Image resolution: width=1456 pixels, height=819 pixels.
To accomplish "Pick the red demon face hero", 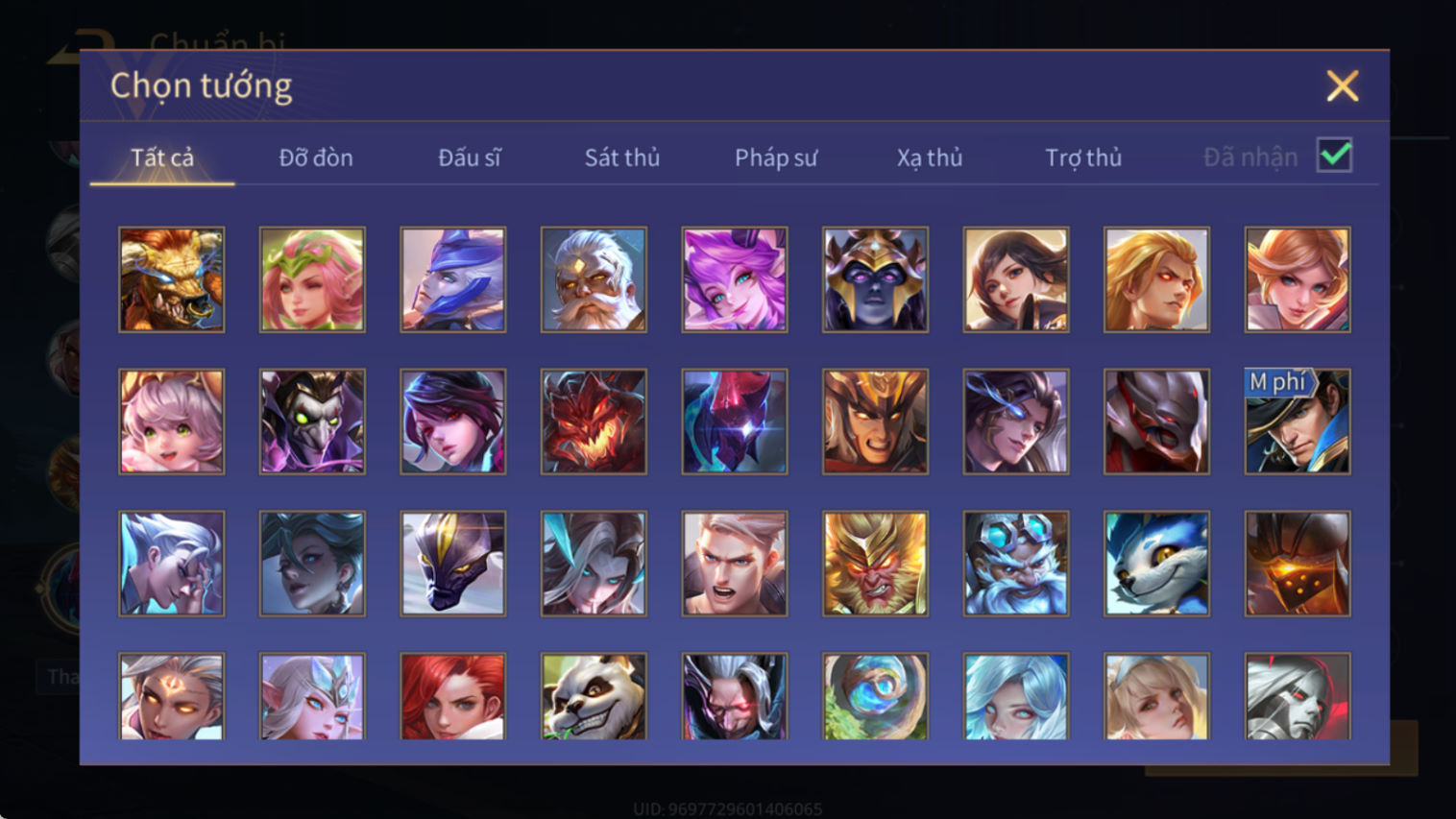I will click(x=594, y=422).
